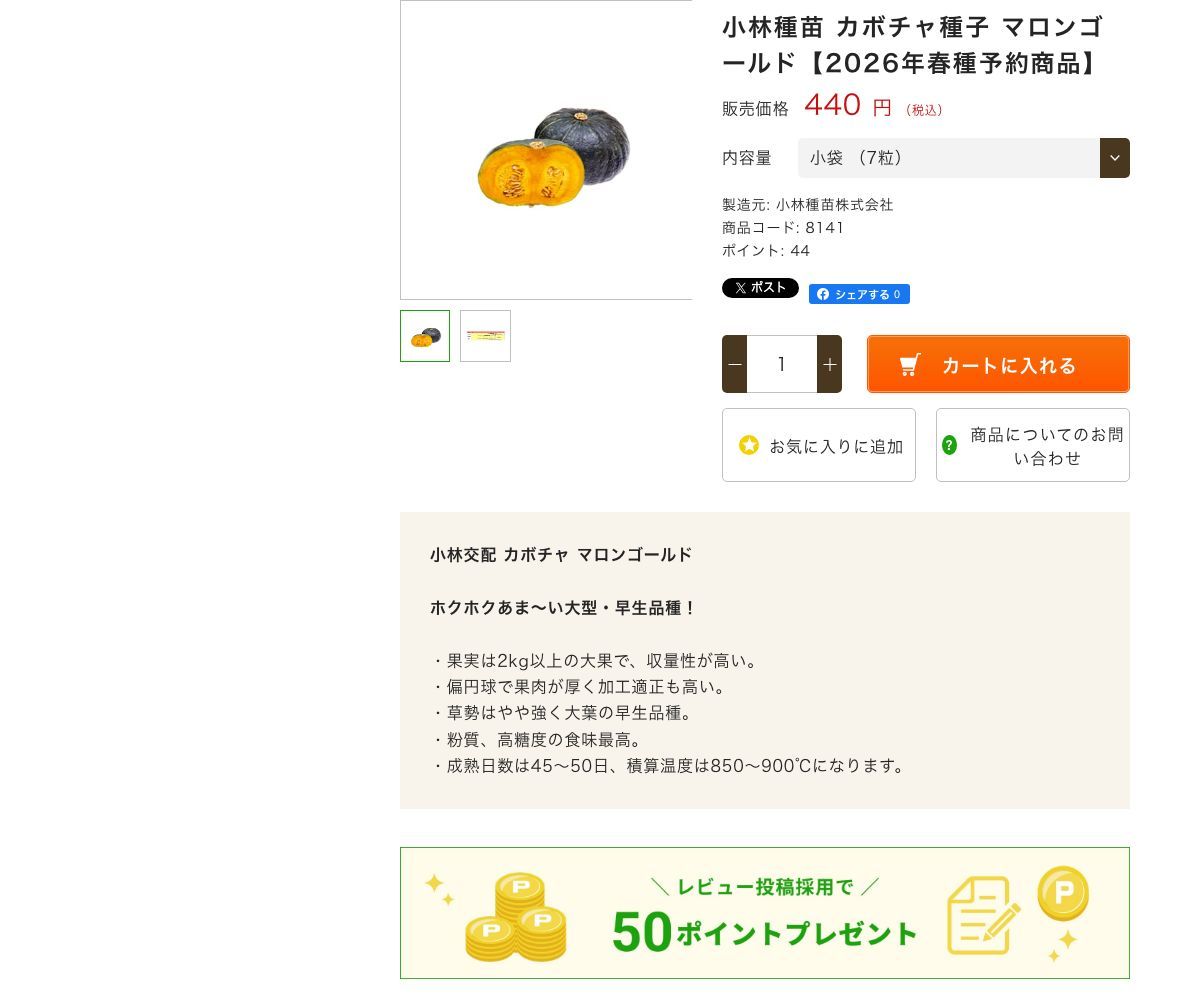The height and width of the screenshot is (1000, 1200).
Task: Post the product page to X
Action: tap(760, 288)
